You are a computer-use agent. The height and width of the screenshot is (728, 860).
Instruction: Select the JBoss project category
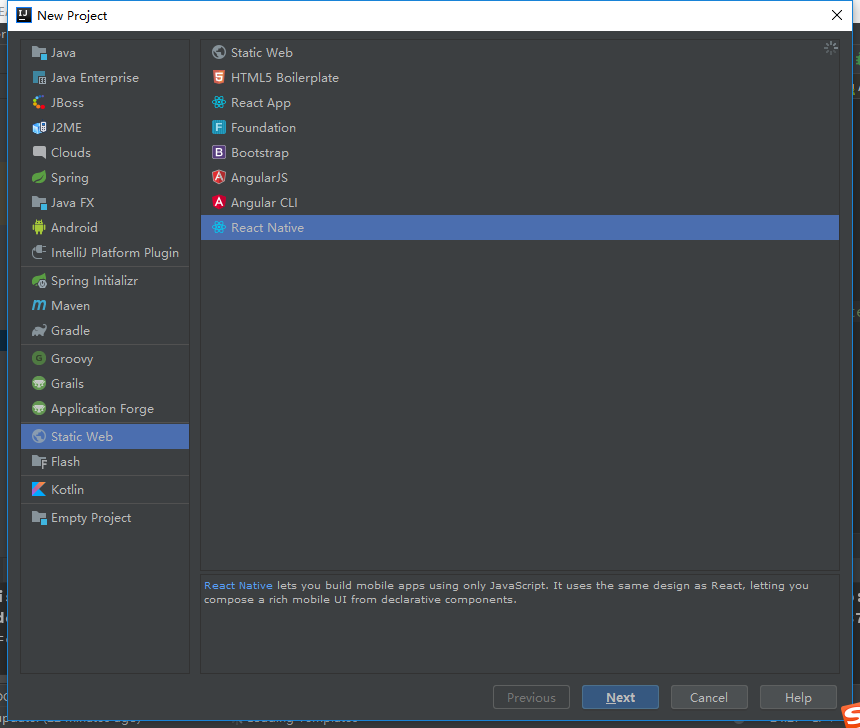tap(68, 102)
